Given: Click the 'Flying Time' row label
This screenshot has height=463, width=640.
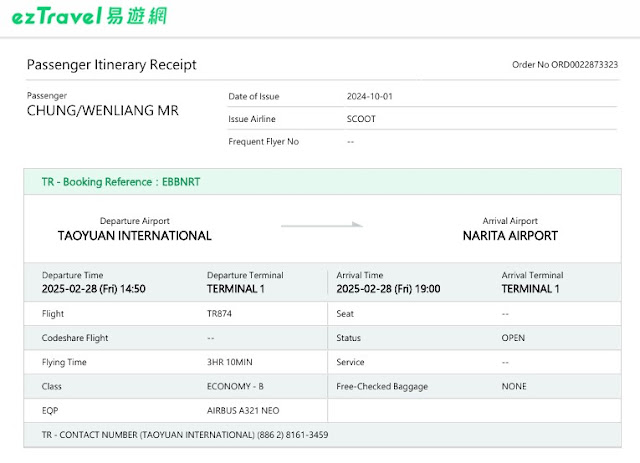Looking at the screenshot, I should click(x=64, y=362).
